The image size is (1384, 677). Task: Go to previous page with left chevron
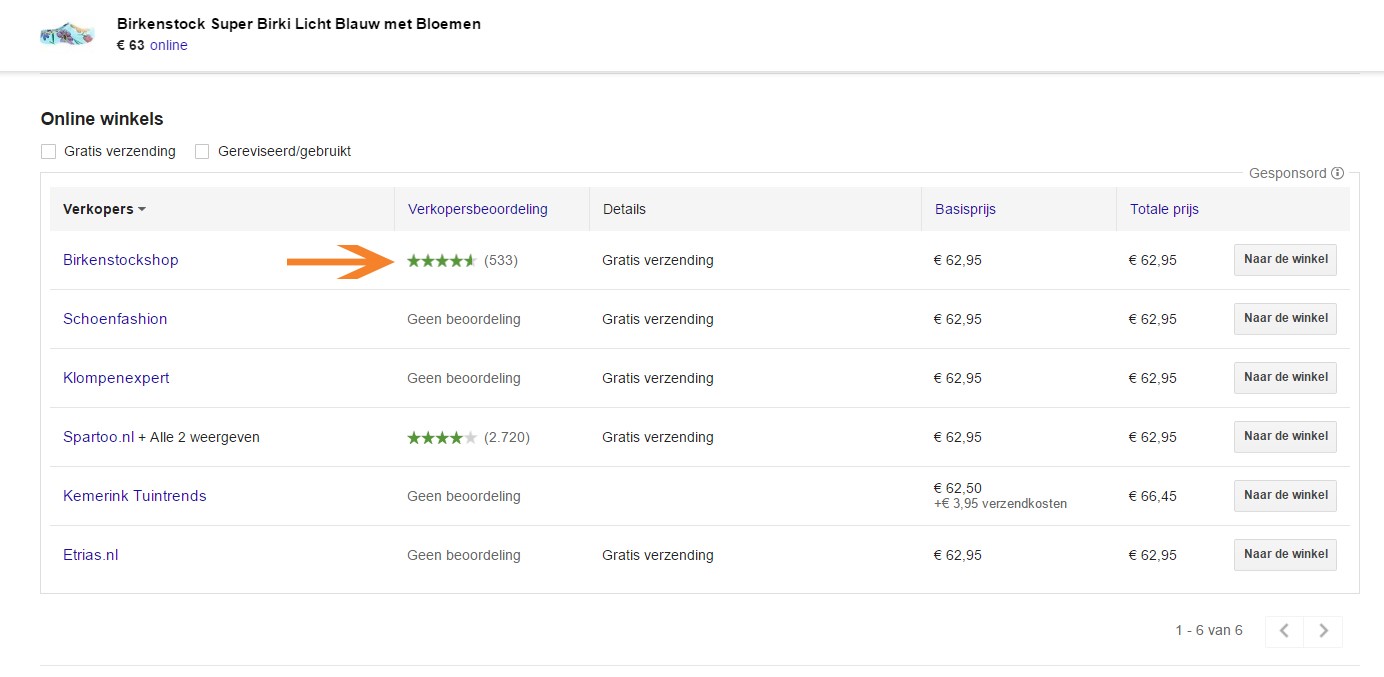[1285, 631]
